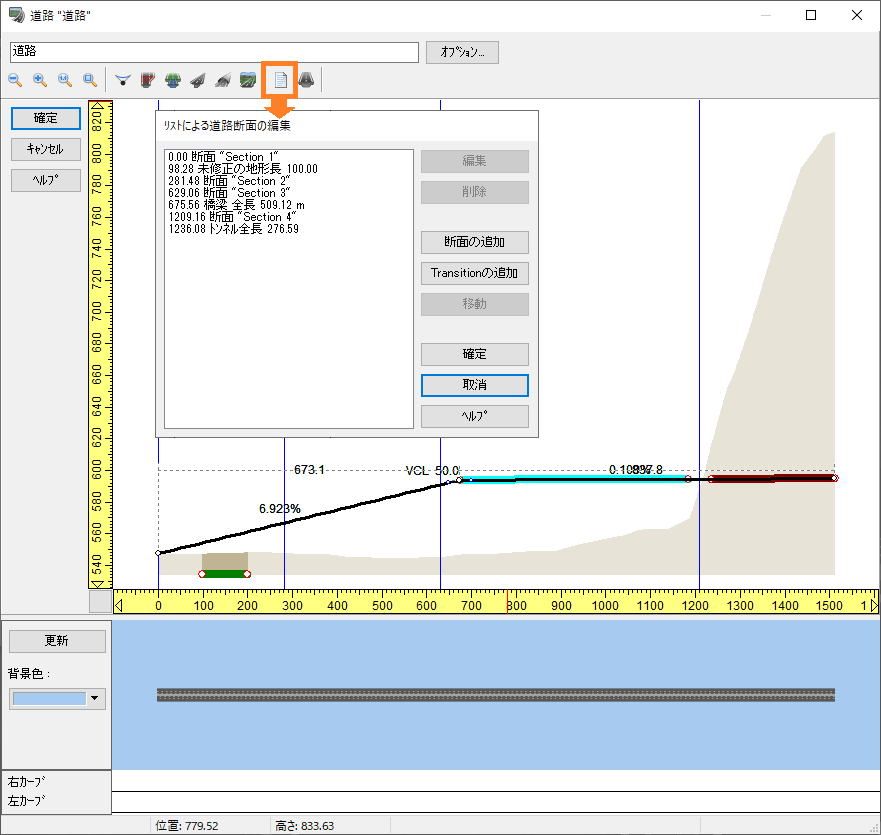Click the road name text field

[x=214, y=52]
